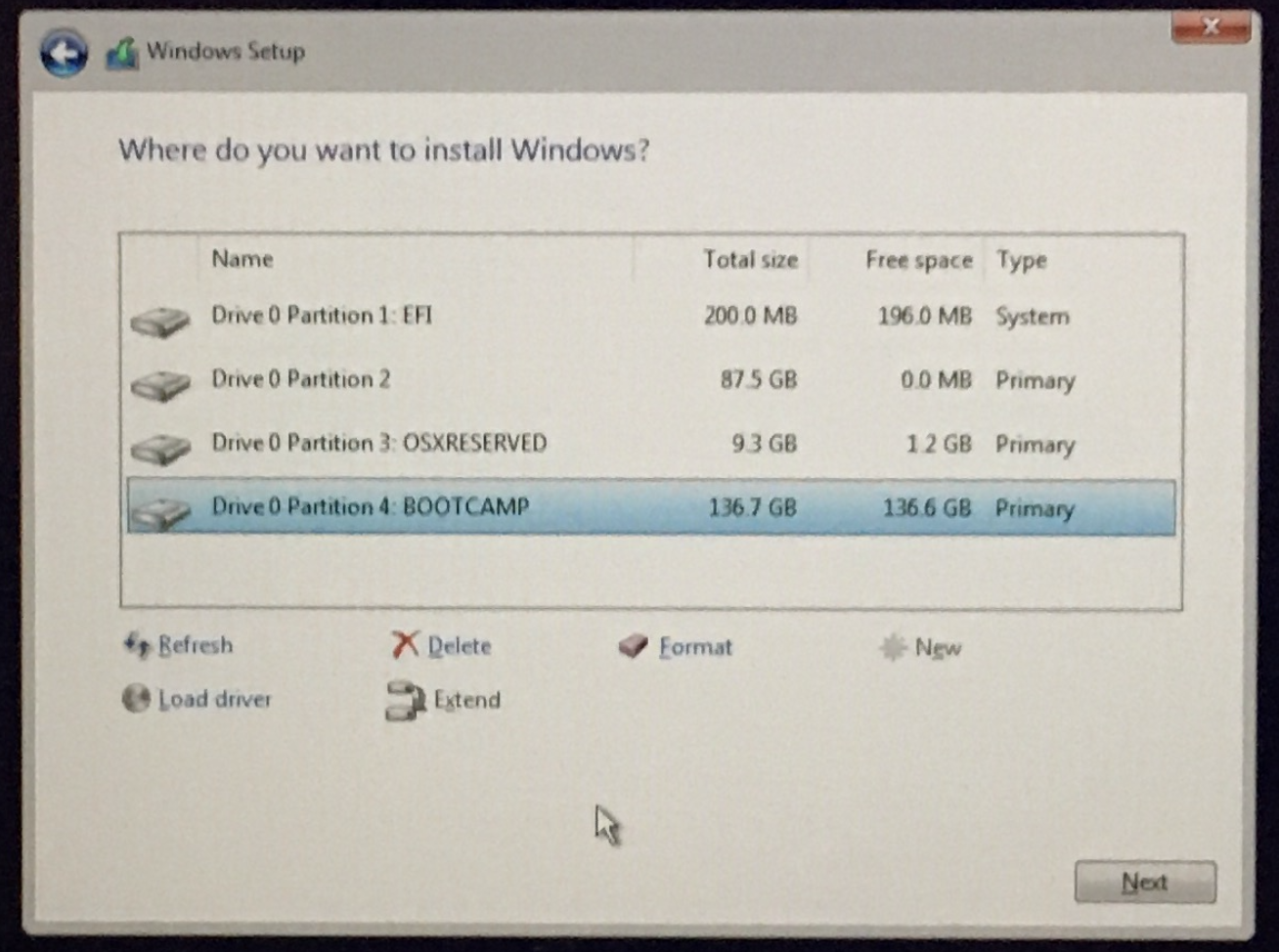Format the selected BOOTCAMP partition
The image size is (1279, 952).
pos(695,647)
